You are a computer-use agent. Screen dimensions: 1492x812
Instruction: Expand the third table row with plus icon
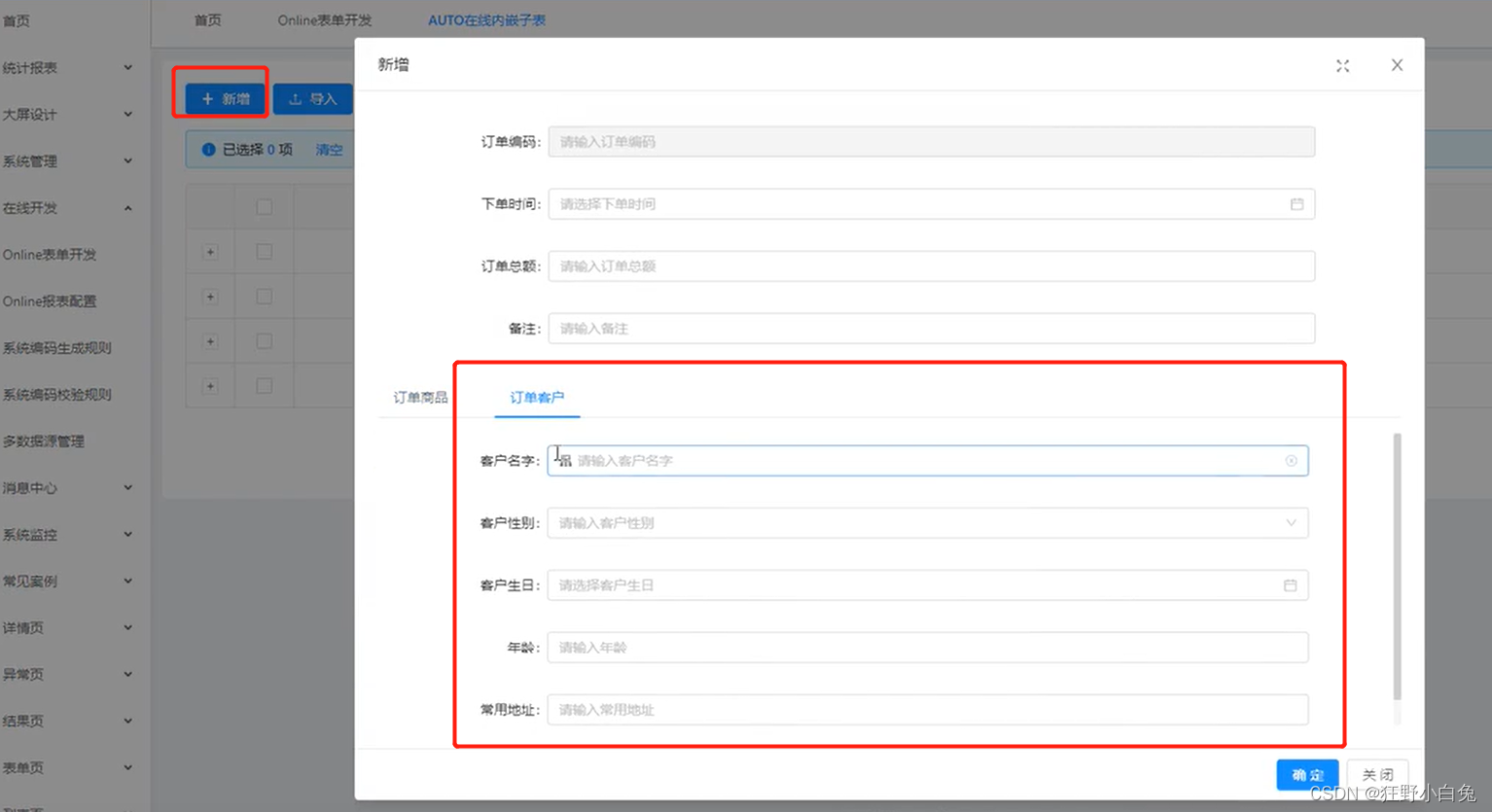[210, 341]
